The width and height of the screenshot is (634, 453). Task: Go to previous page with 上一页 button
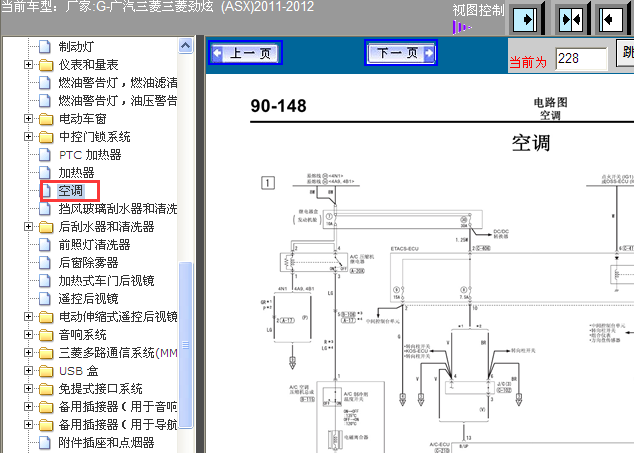pos(245,53)
